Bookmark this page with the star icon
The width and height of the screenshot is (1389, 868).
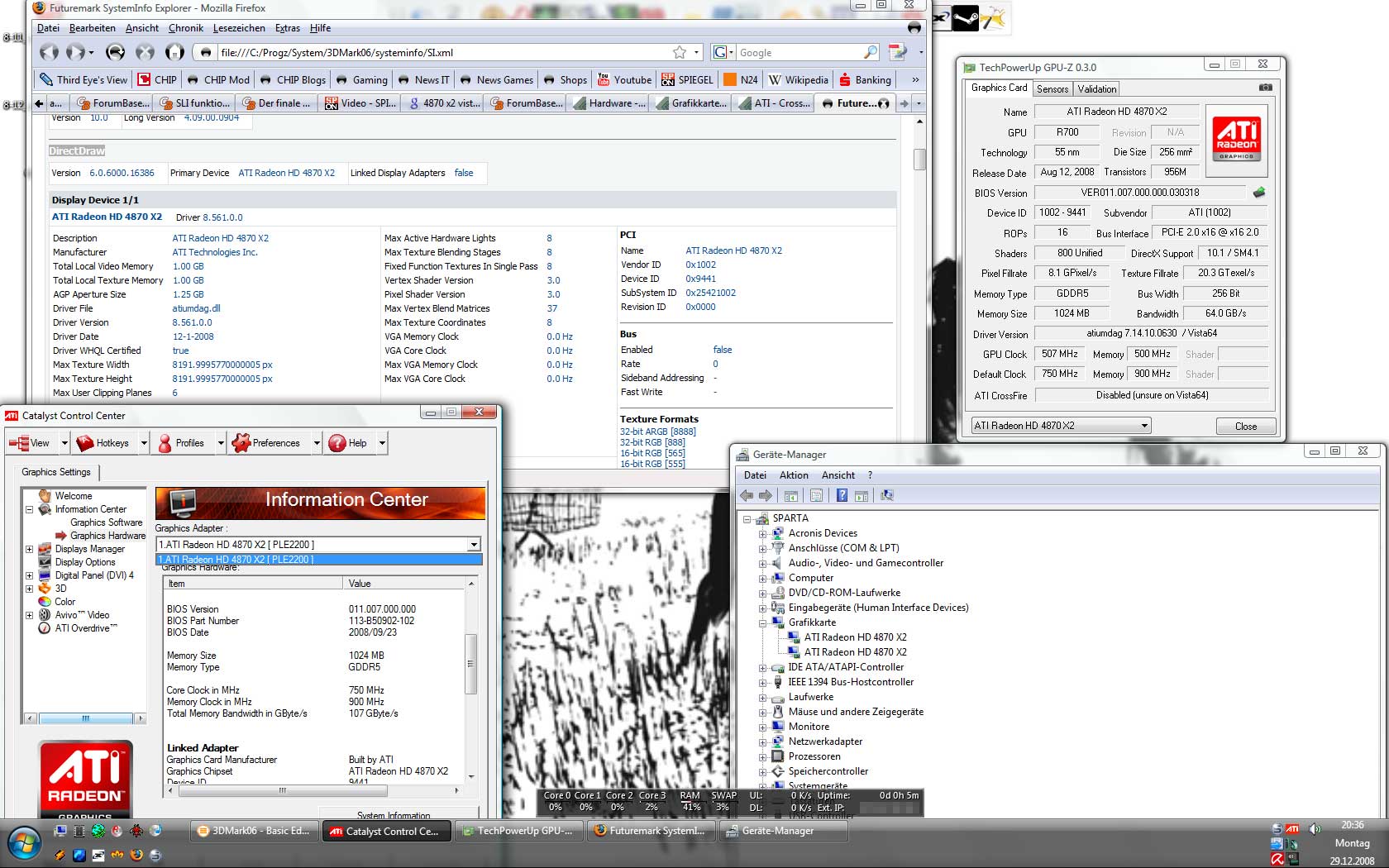click(x=680, y=52)
